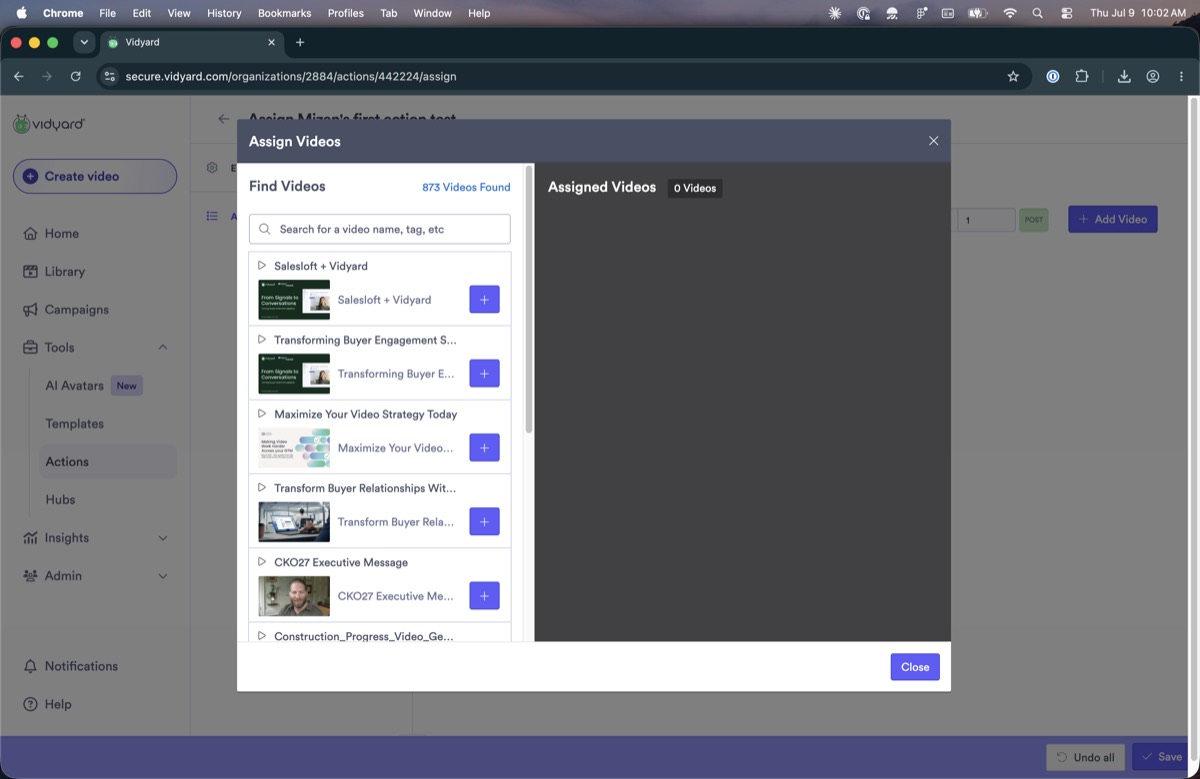Bookmark this page with the star icon

pos(1013,76)
